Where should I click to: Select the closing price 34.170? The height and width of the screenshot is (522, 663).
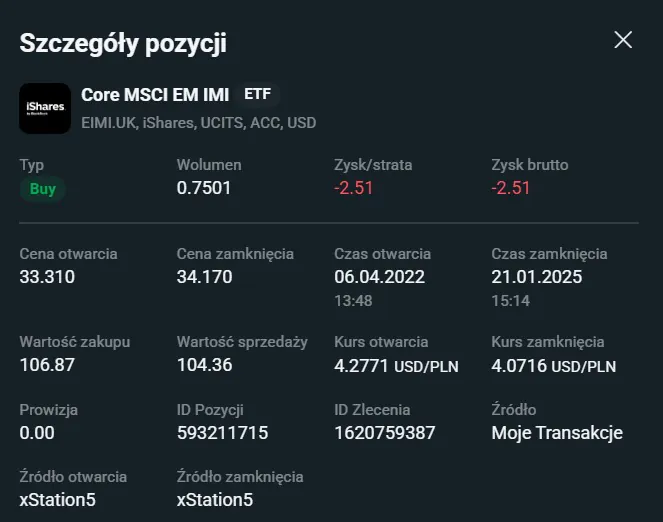[x=204, y=277]
